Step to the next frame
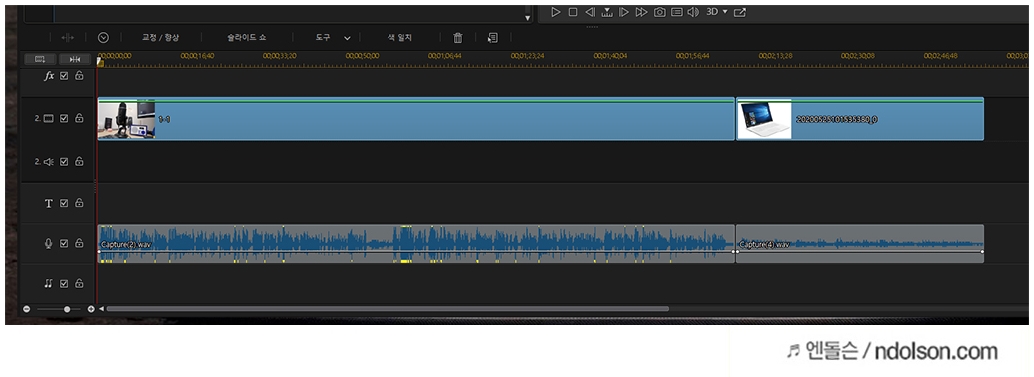 (x=624, y=12)
